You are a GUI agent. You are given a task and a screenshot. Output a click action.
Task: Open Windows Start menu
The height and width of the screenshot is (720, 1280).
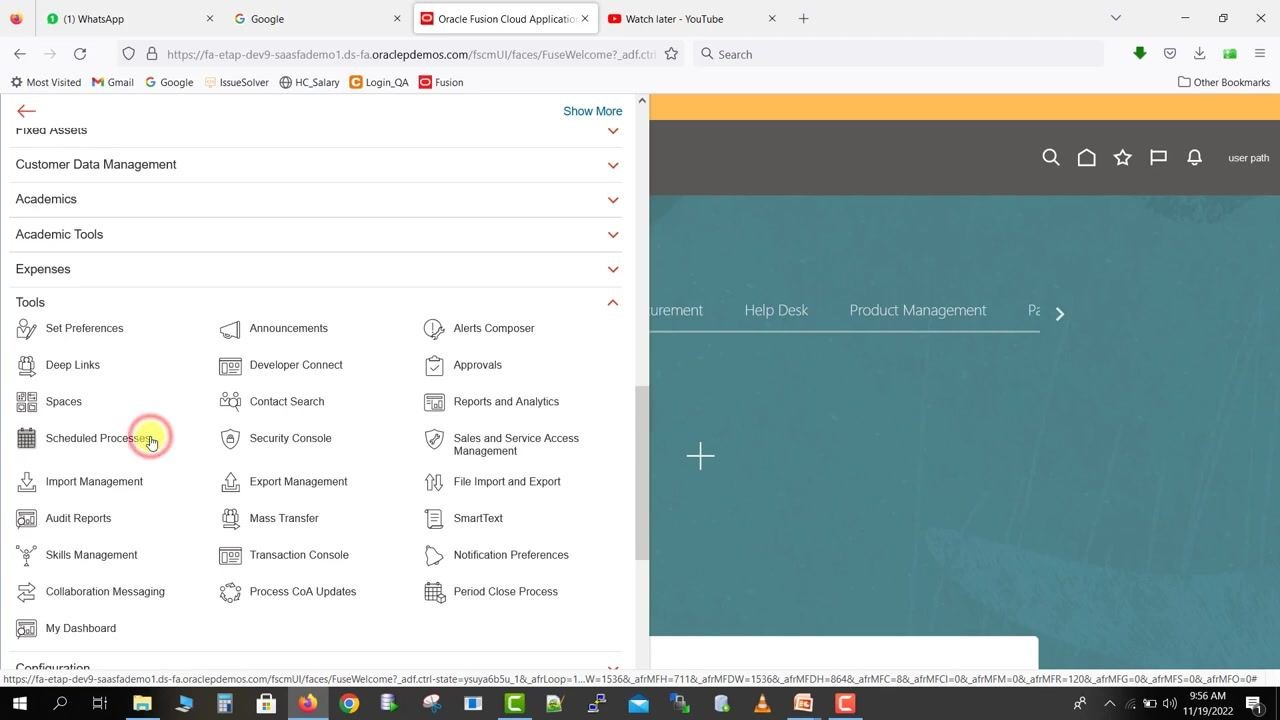[18, 704]
